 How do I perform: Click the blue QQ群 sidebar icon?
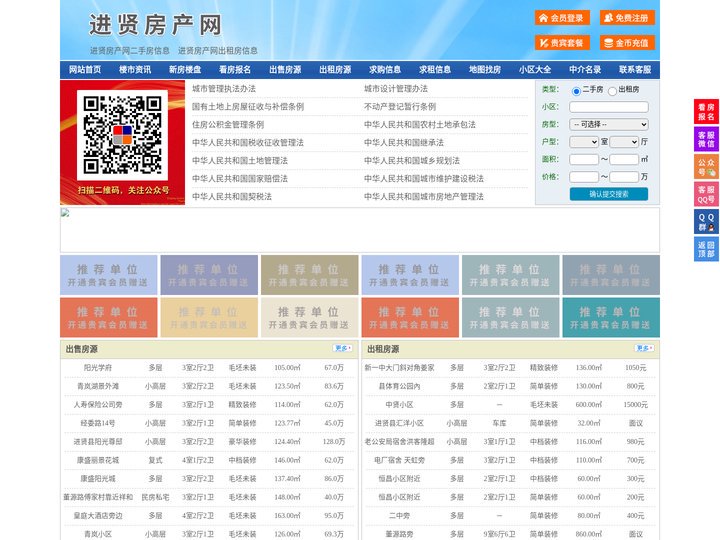click(x=706, y=222)
